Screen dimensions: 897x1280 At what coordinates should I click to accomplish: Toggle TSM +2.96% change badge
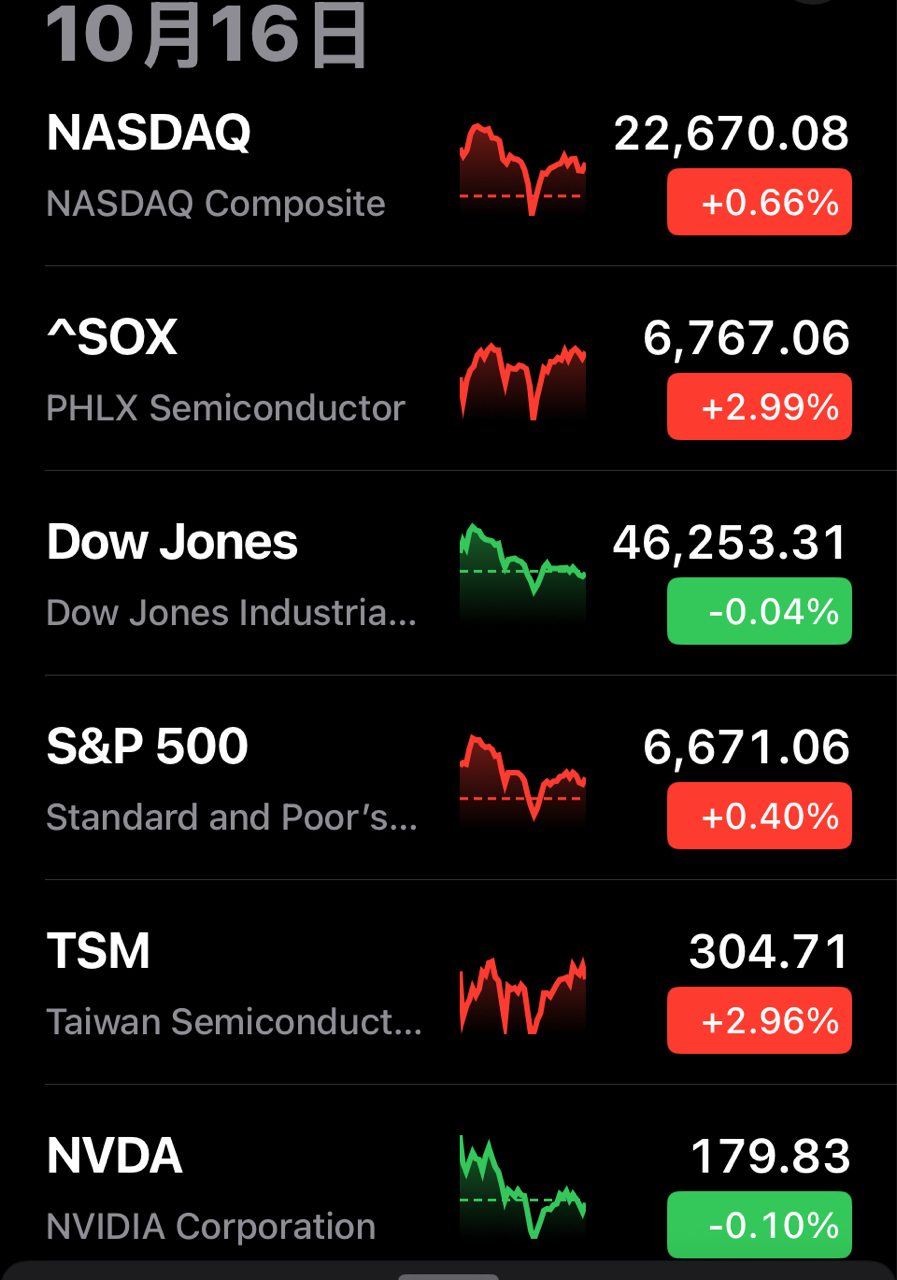(x=759, y=1021)
